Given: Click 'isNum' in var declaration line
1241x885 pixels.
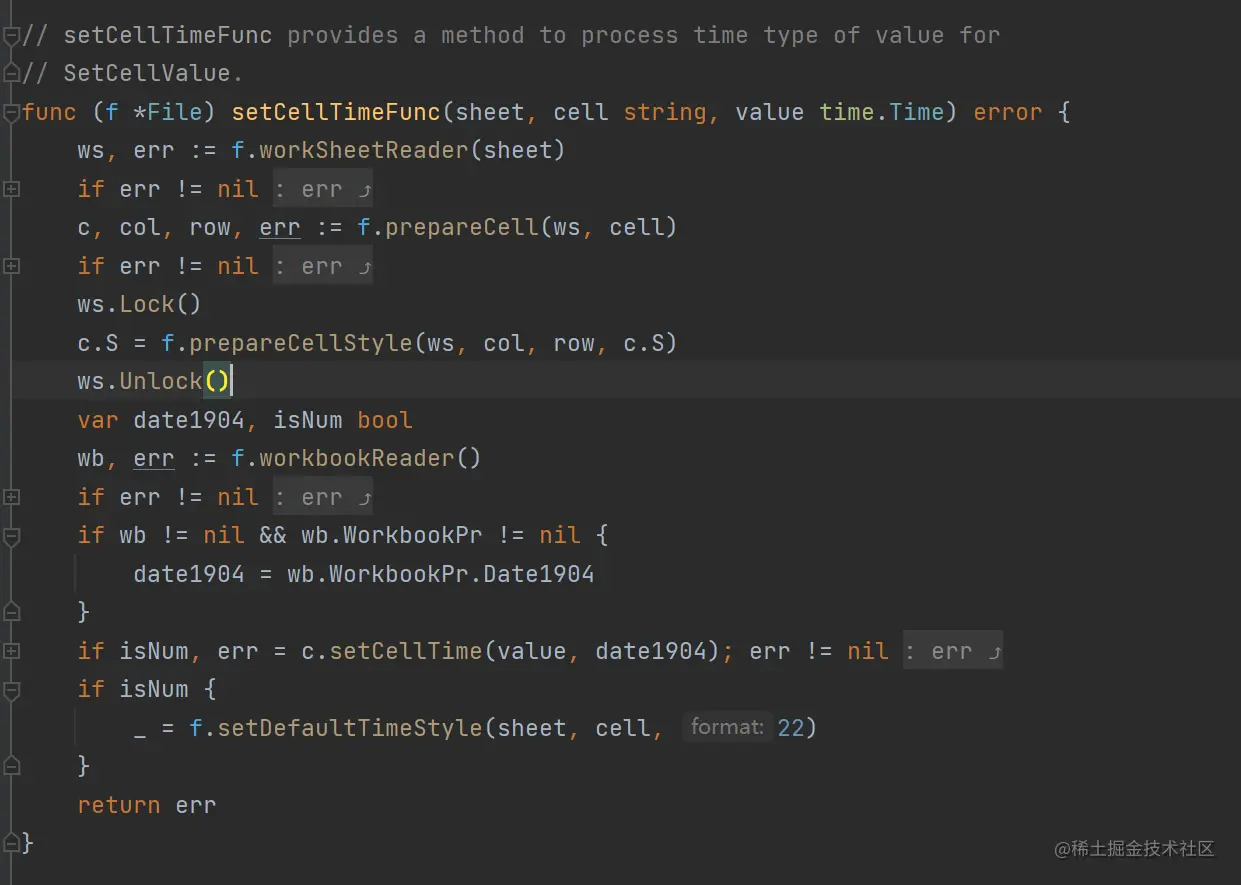Looking at the screenshot, I should 308,420.
